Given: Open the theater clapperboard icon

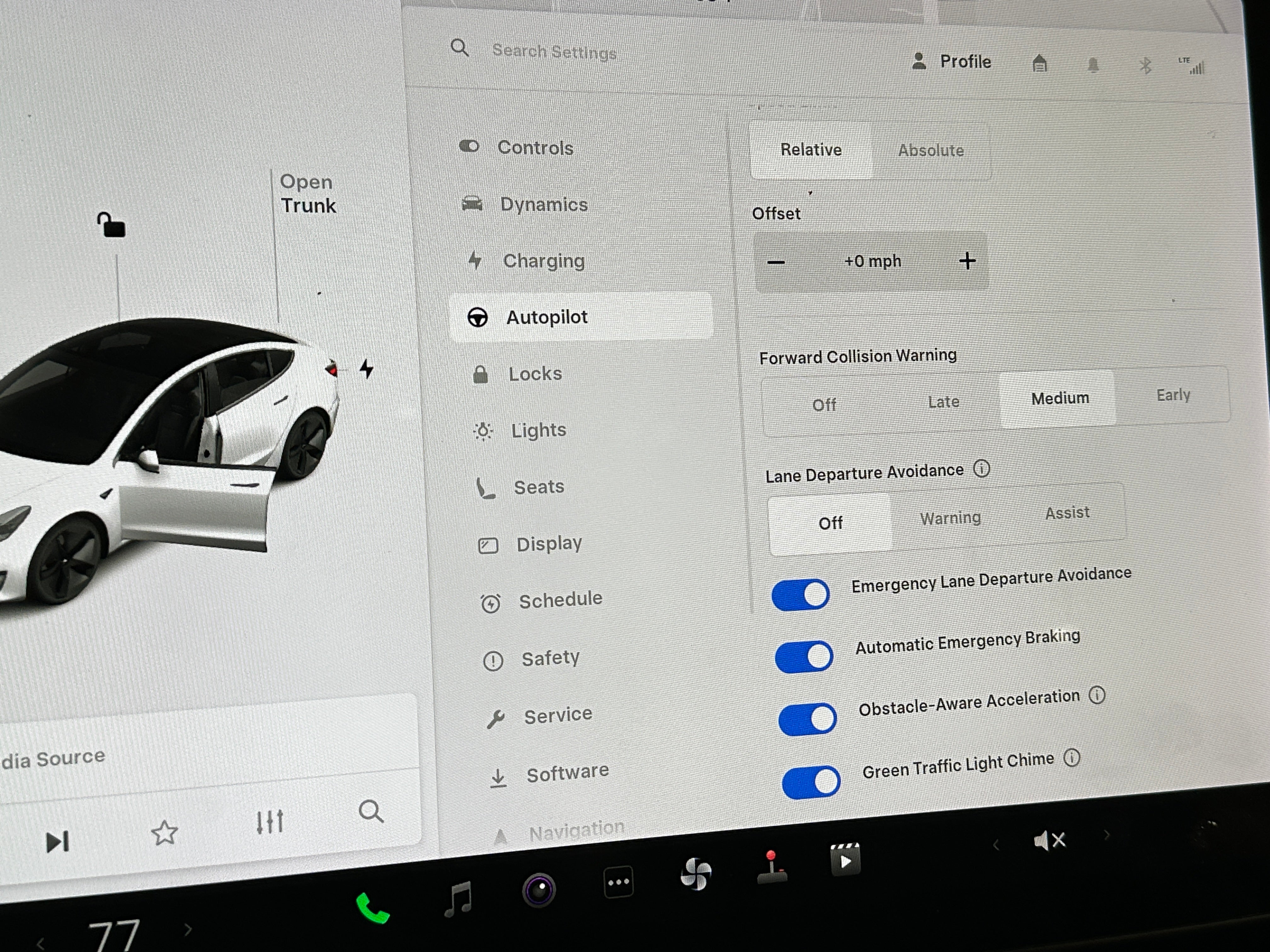Looking at the screenshot, I should pyautogui.click(x=845, y=859).
